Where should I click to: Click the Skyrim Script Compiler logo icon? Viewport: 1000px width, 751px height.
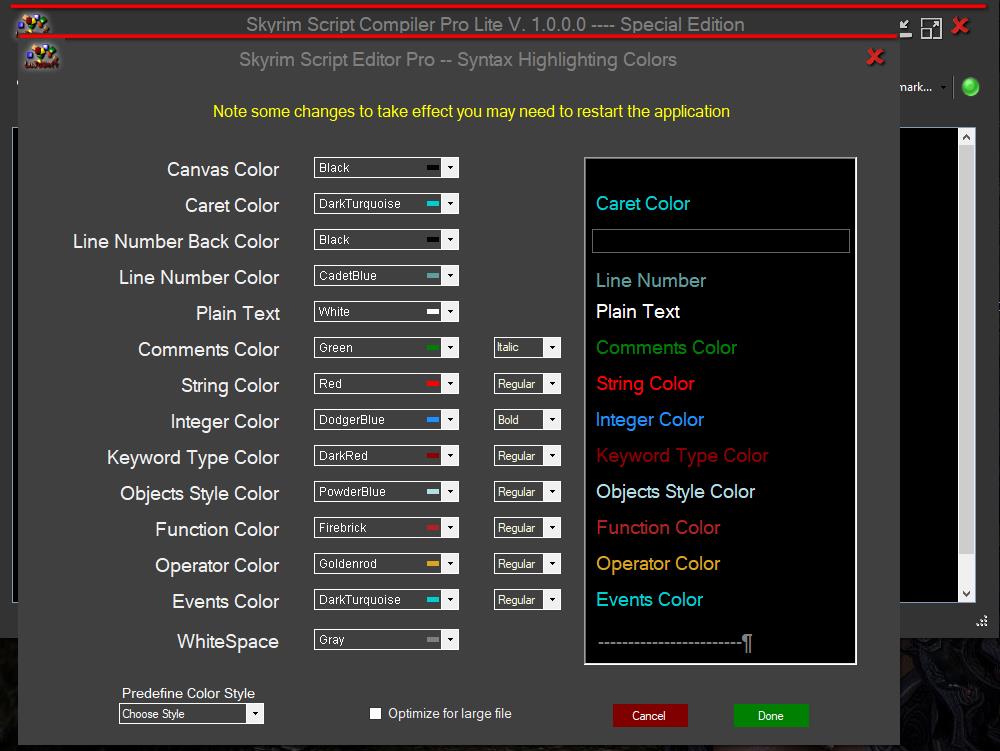click(34, 24)
